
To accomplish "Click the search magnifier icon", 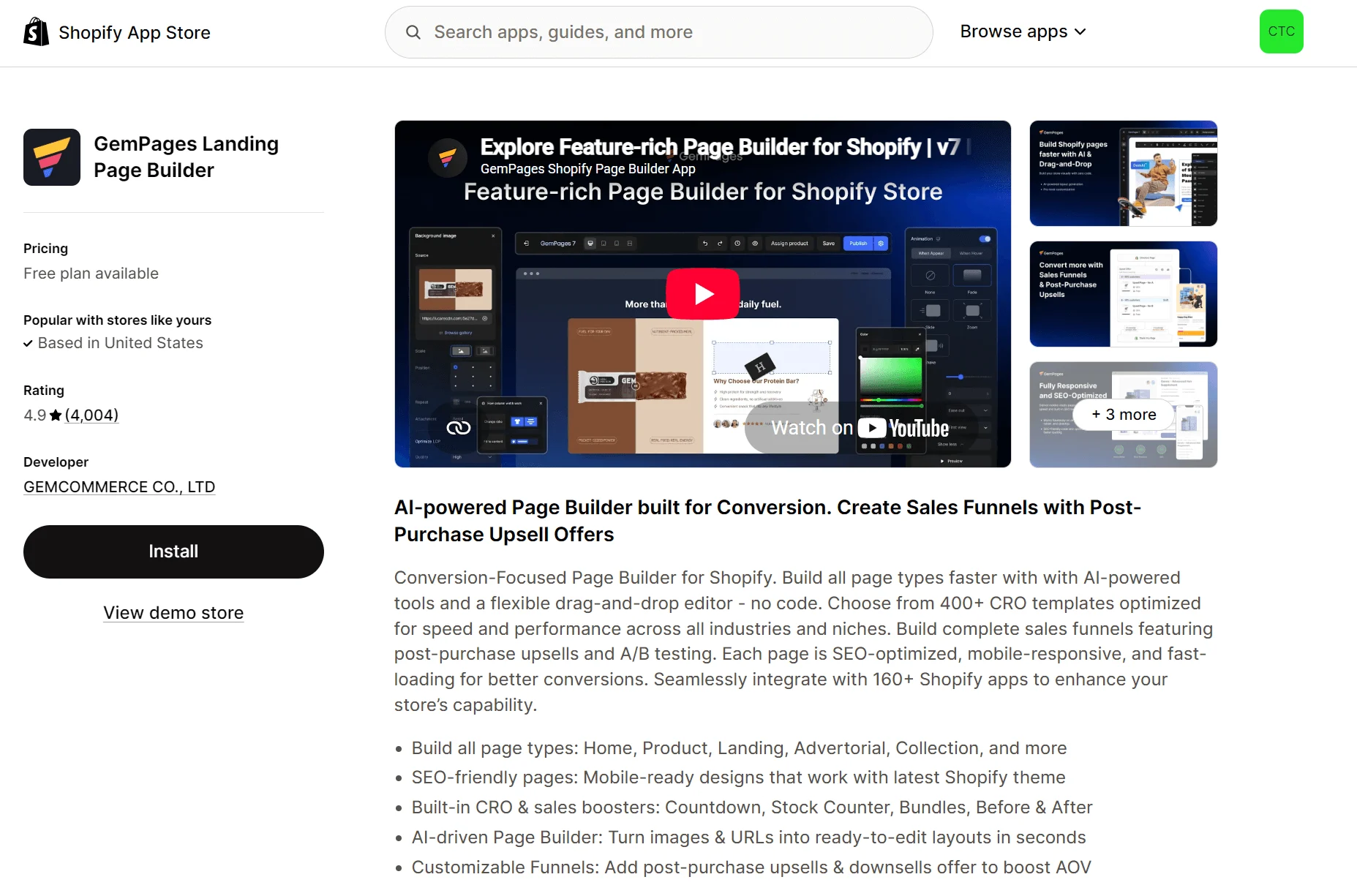I will coord(413,32).
